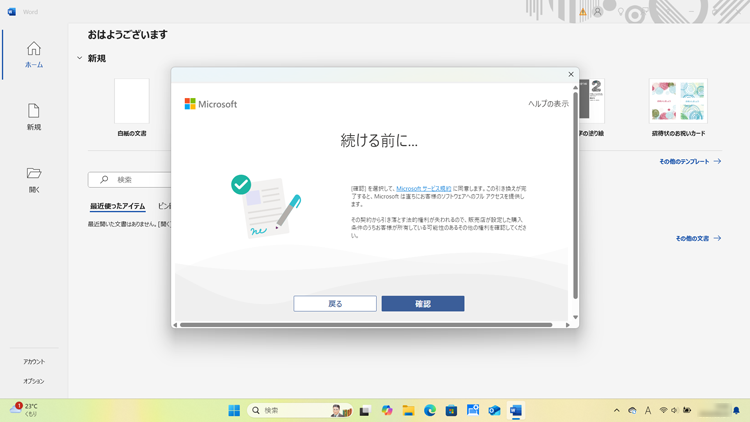Select the 最近使ったアイテム tab

[117, 206]
